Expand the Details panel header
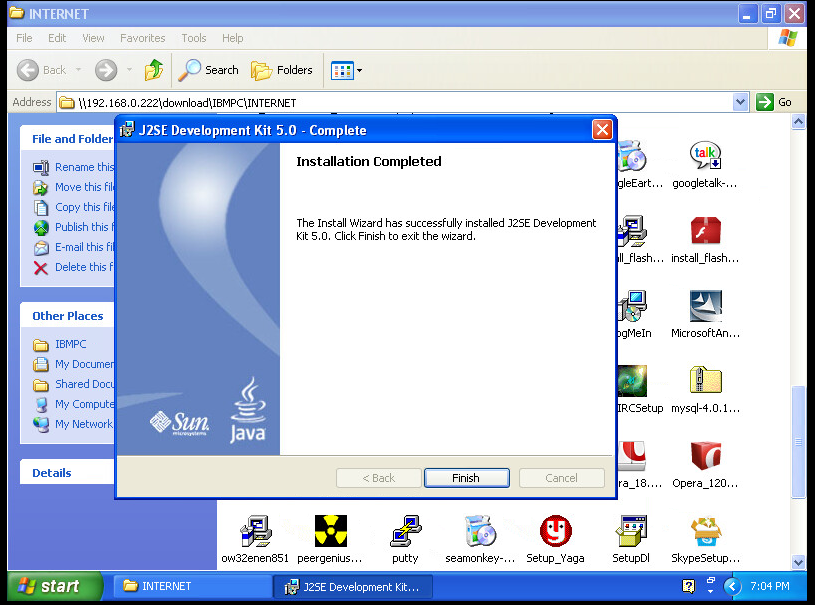Viewport: 815px width, 605px height. 68,472
